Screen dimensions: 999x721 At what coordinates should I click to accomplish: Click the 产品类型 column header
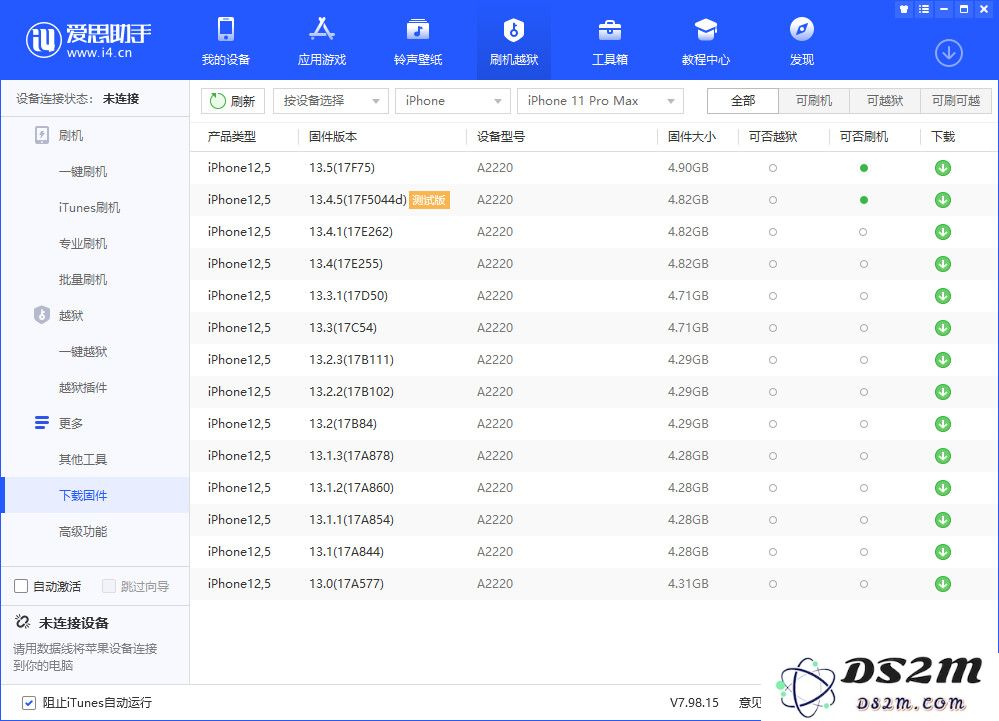click(x=232, y=136)
